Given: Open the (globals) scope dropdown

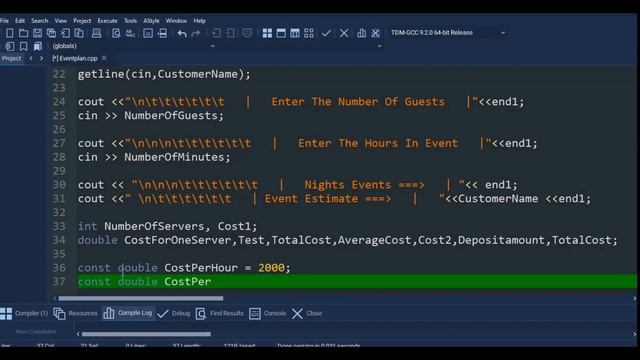Looking at the screenshot, I should click(134, 46).
